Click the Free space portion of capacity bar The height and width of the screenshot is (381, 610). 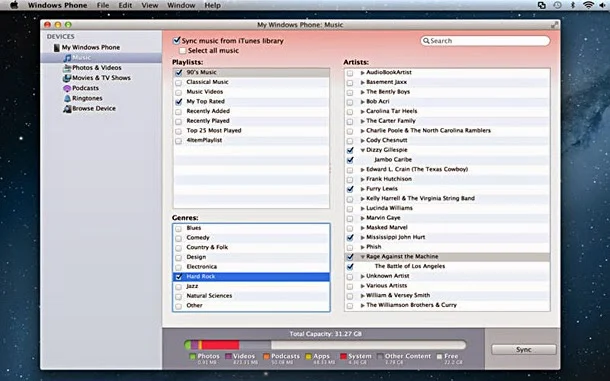(x=368, y=345)
